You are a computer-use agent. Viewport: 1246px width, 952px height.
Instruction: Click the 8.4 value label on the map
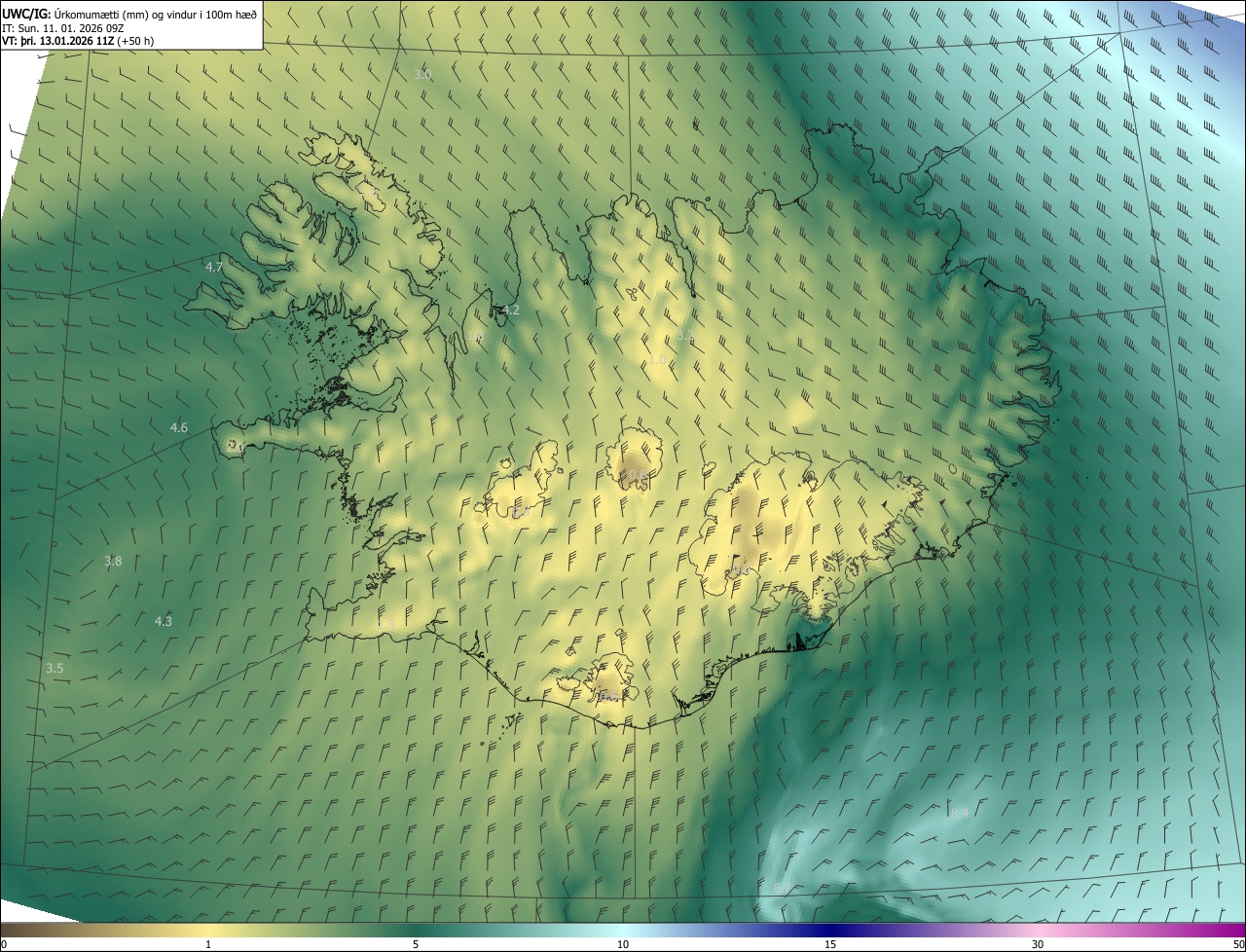(960, 813)
